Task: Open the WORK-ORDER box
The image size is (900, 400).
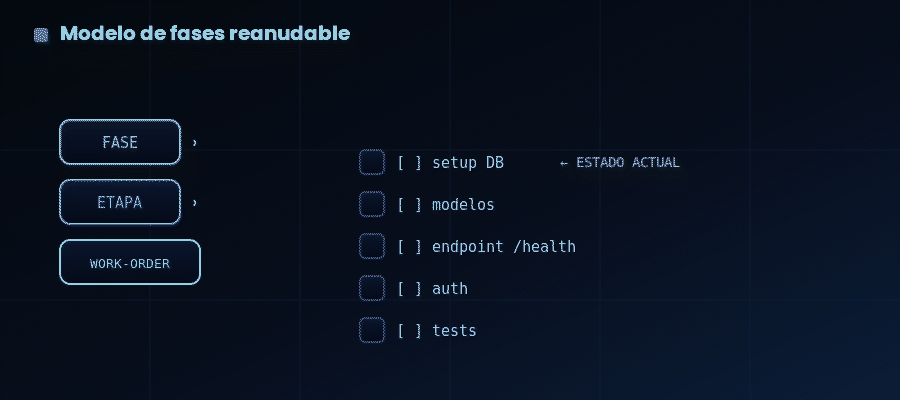Action: [x=130, y=262]
